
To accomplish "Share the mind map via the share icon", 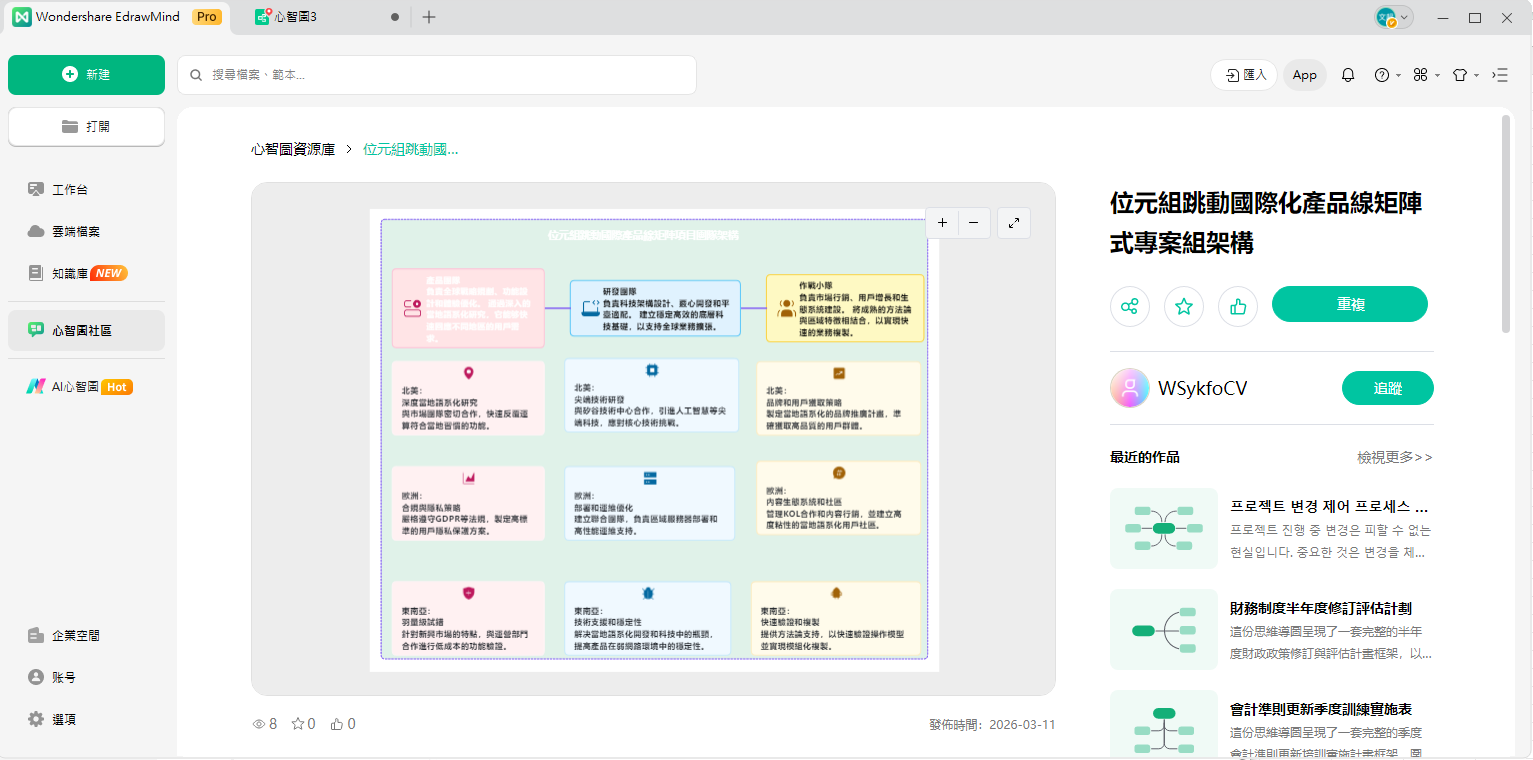I will point(1129,306).
